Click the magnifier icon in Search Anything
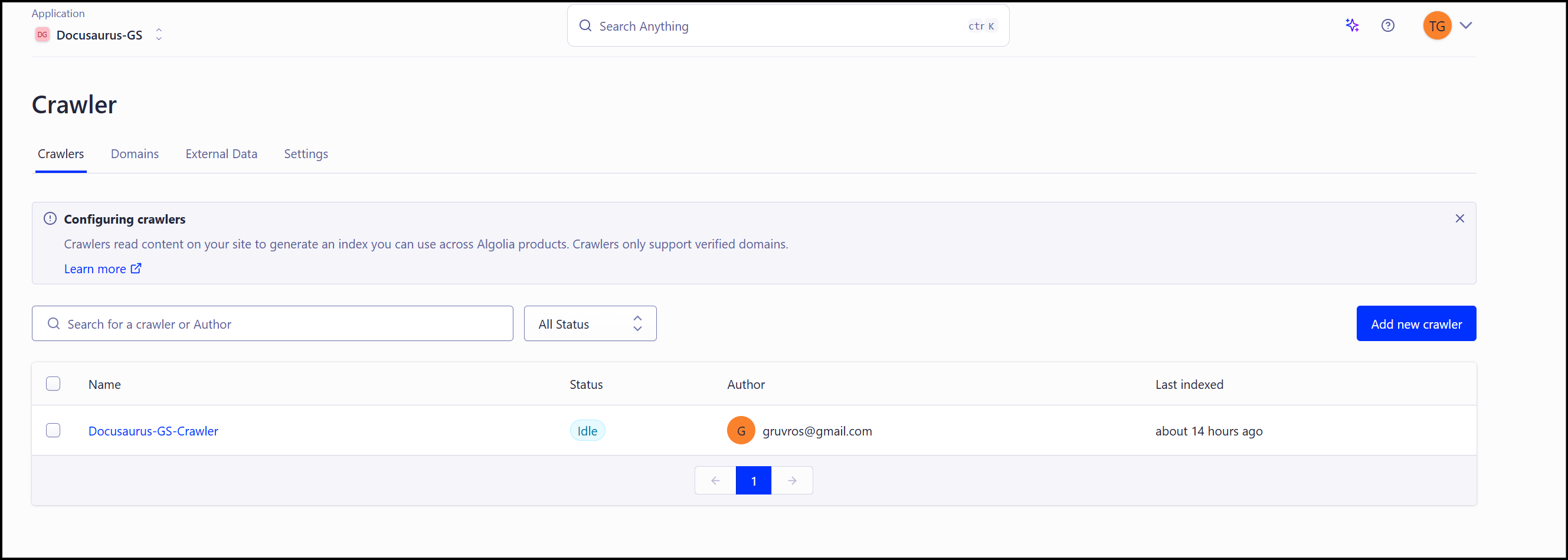Viewport: 1568px width, 560px height. click(585, 25)
